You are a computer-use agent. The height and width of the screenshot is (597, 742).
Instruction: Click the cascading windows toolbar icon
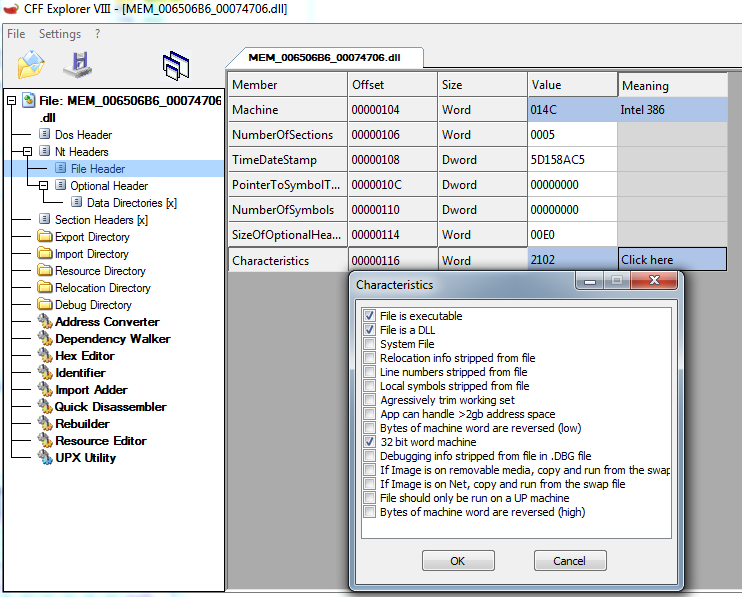[176, 65]
